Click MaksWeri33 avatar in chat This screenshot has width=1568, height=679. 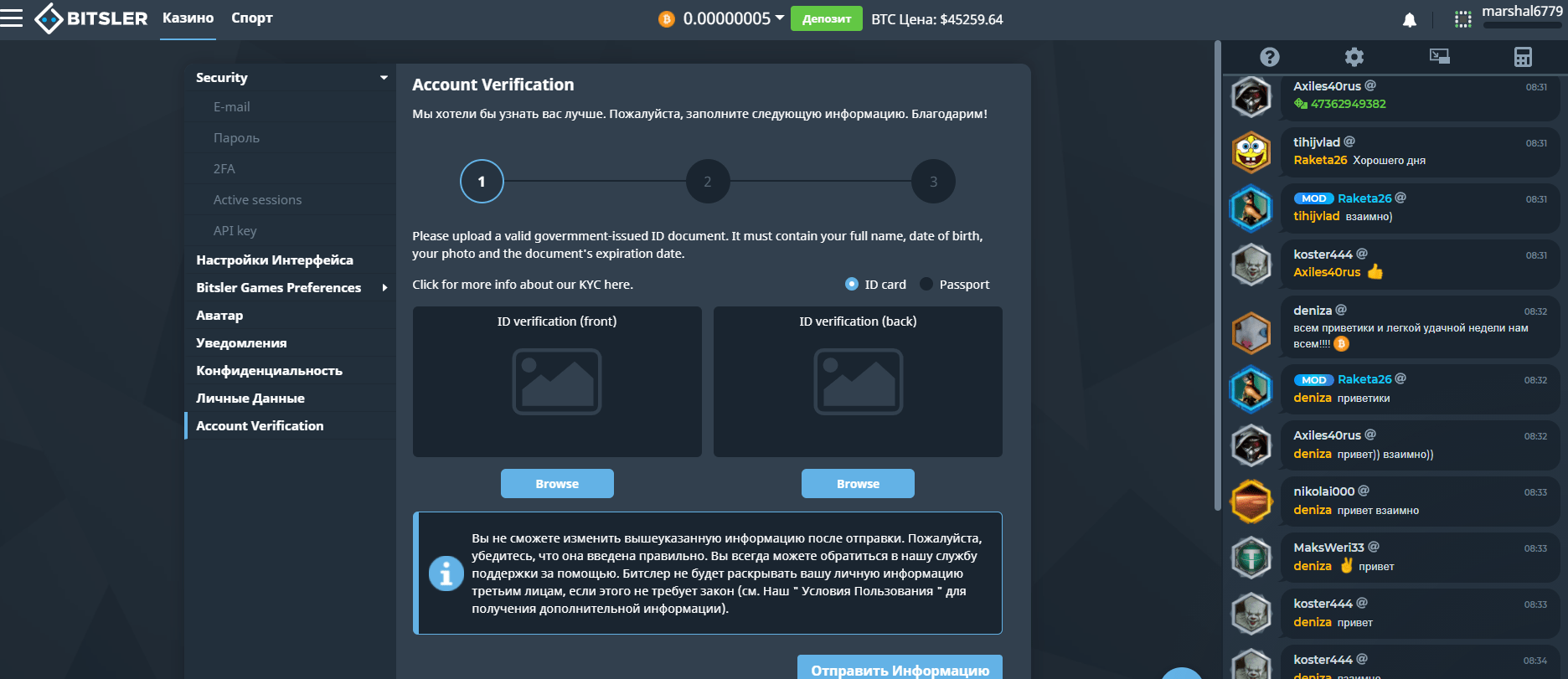pyautogui.click(x=1251, y=557)
